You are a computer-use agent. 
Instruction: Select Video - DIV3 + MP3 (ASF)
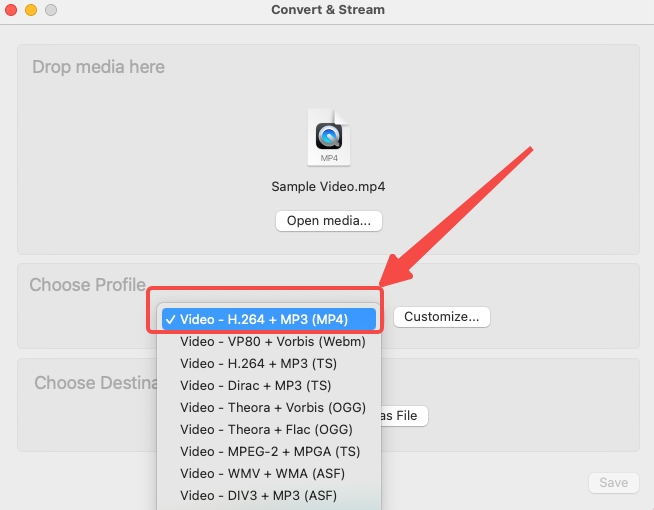tap(258, 496)
